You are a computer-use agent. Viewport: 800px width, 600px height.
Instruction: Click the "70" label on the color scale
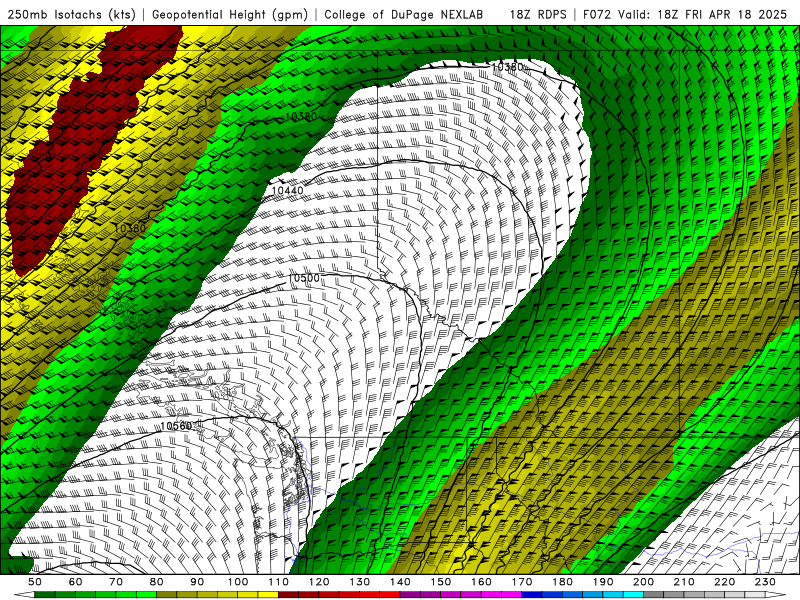116,582
